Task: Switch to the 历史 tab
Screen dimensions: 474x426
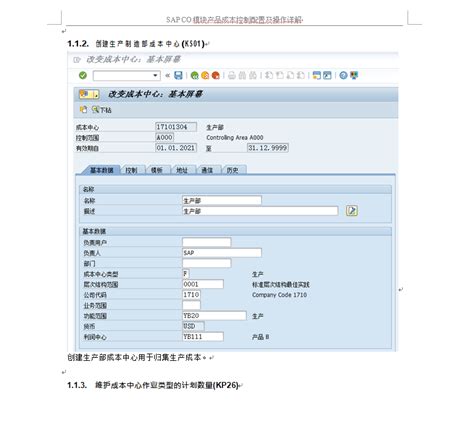Action: (x=233, y=170)
